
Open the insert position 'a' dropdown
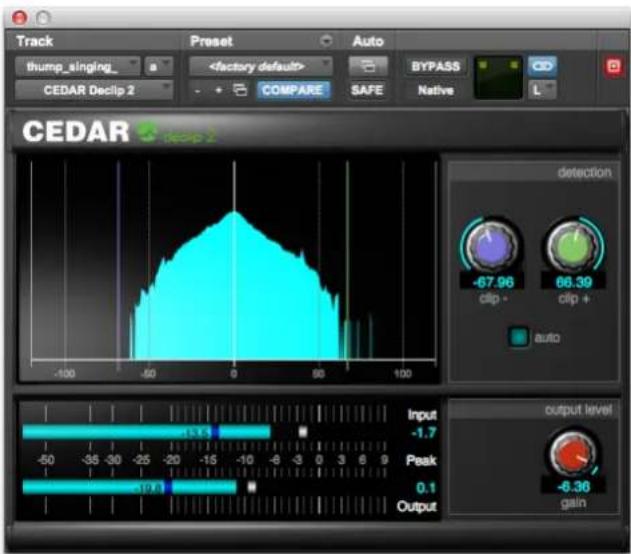[159, 66]
